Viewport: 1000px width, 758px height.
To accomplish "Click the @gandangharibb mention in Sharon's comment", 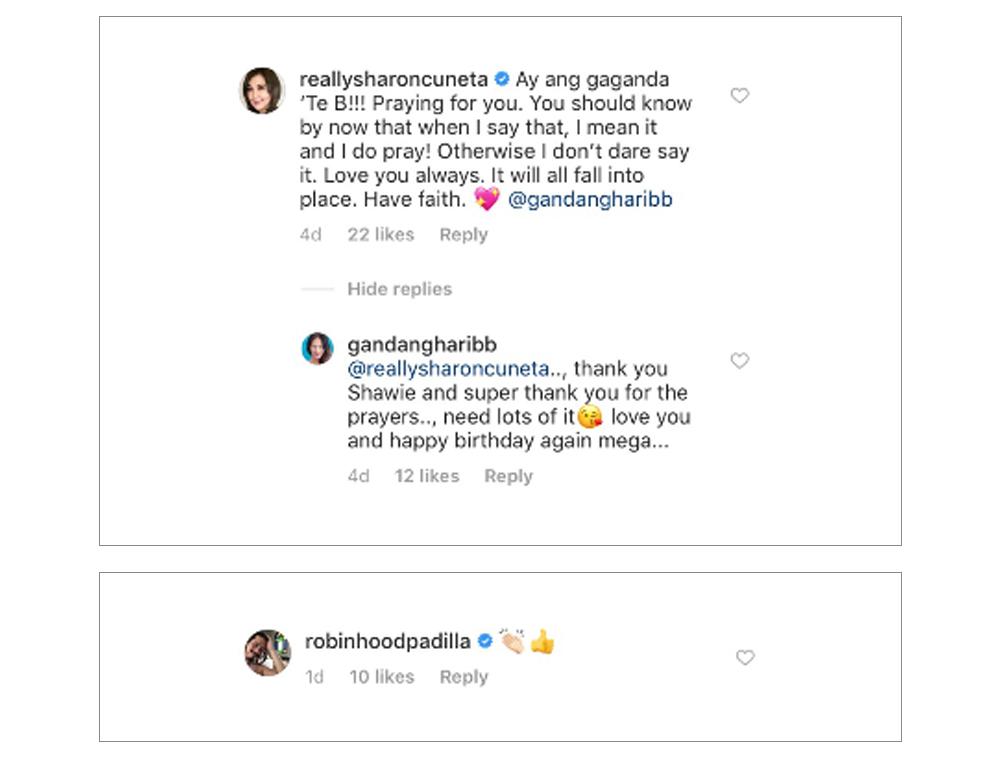I will pyautogui.click(x=590, y=200).
